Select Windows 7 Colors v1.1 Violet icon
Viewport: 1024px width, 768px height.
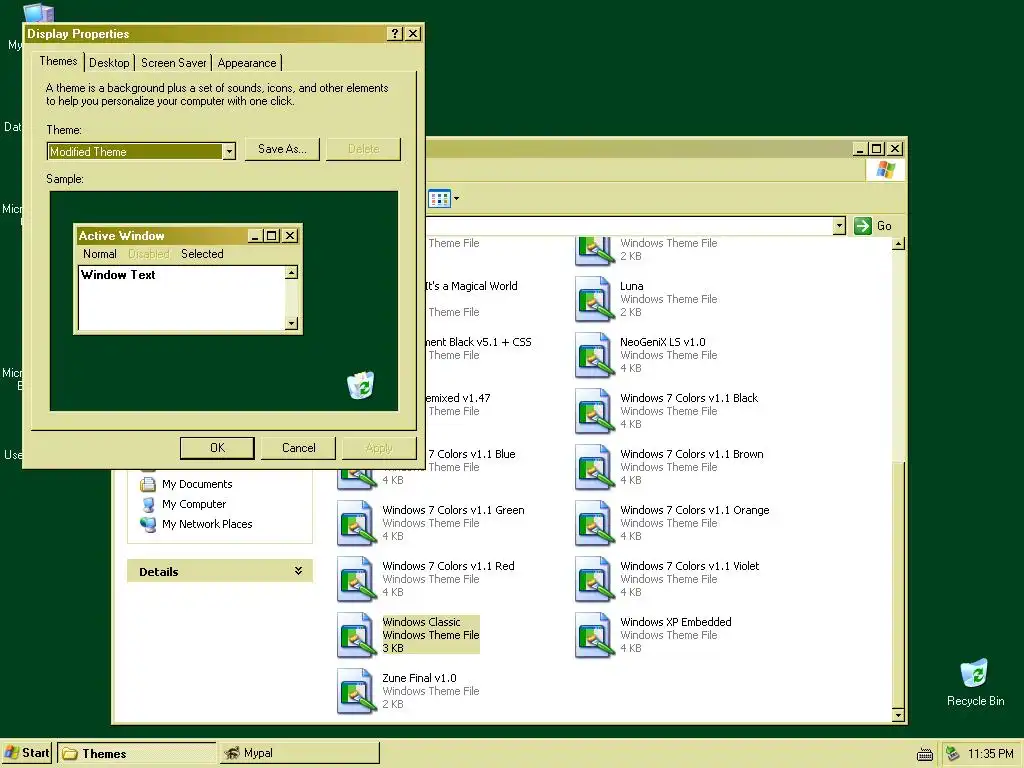(x=594, y=580)
